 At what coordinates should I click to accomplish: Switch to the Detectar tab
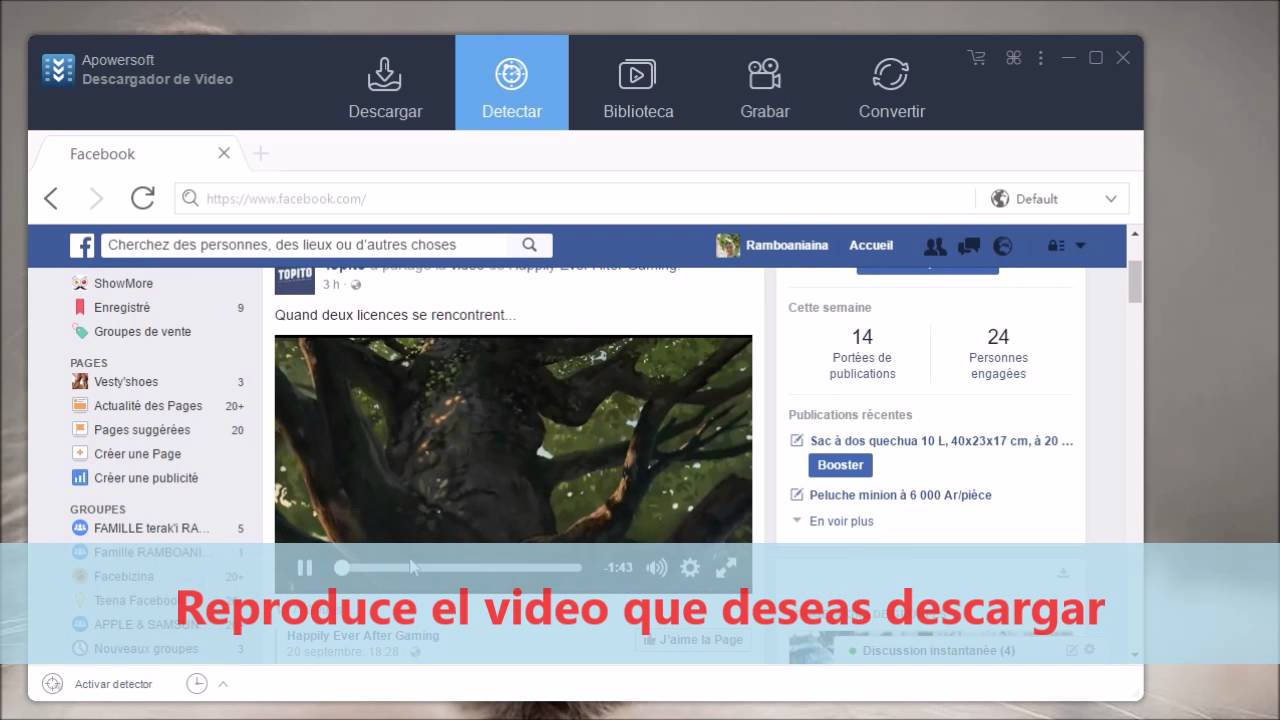(x=512, y=83)
